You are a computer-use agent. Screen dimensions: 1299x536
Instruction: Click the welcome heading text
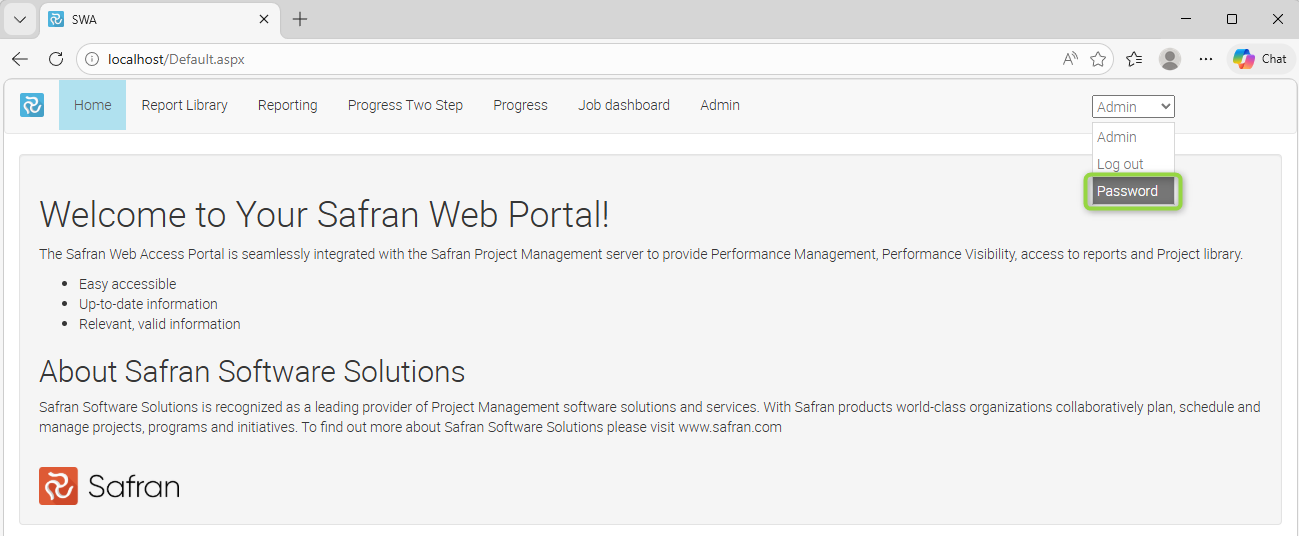coord(324,214)
